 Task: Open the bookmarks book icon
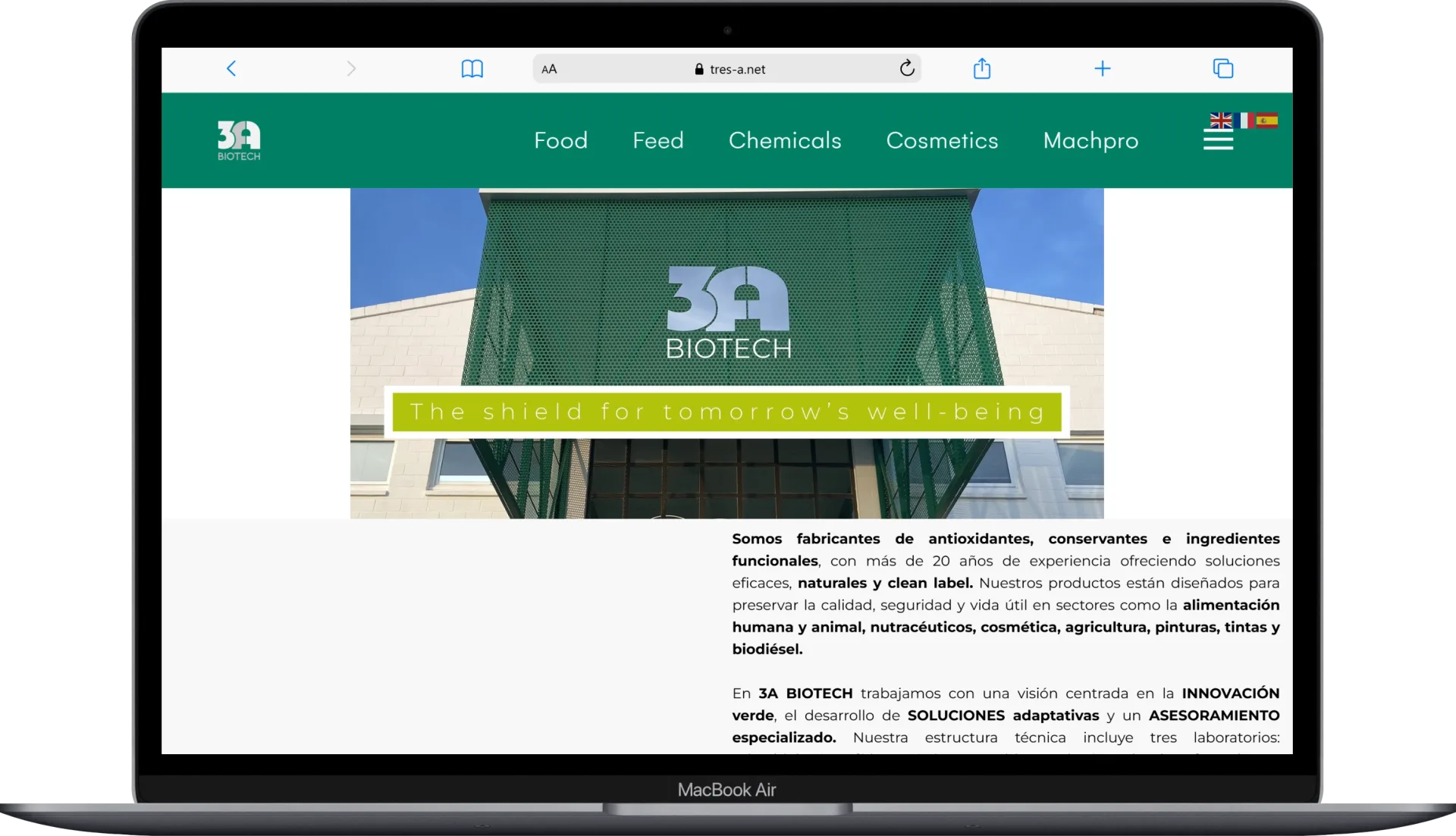tap(472, 69)
